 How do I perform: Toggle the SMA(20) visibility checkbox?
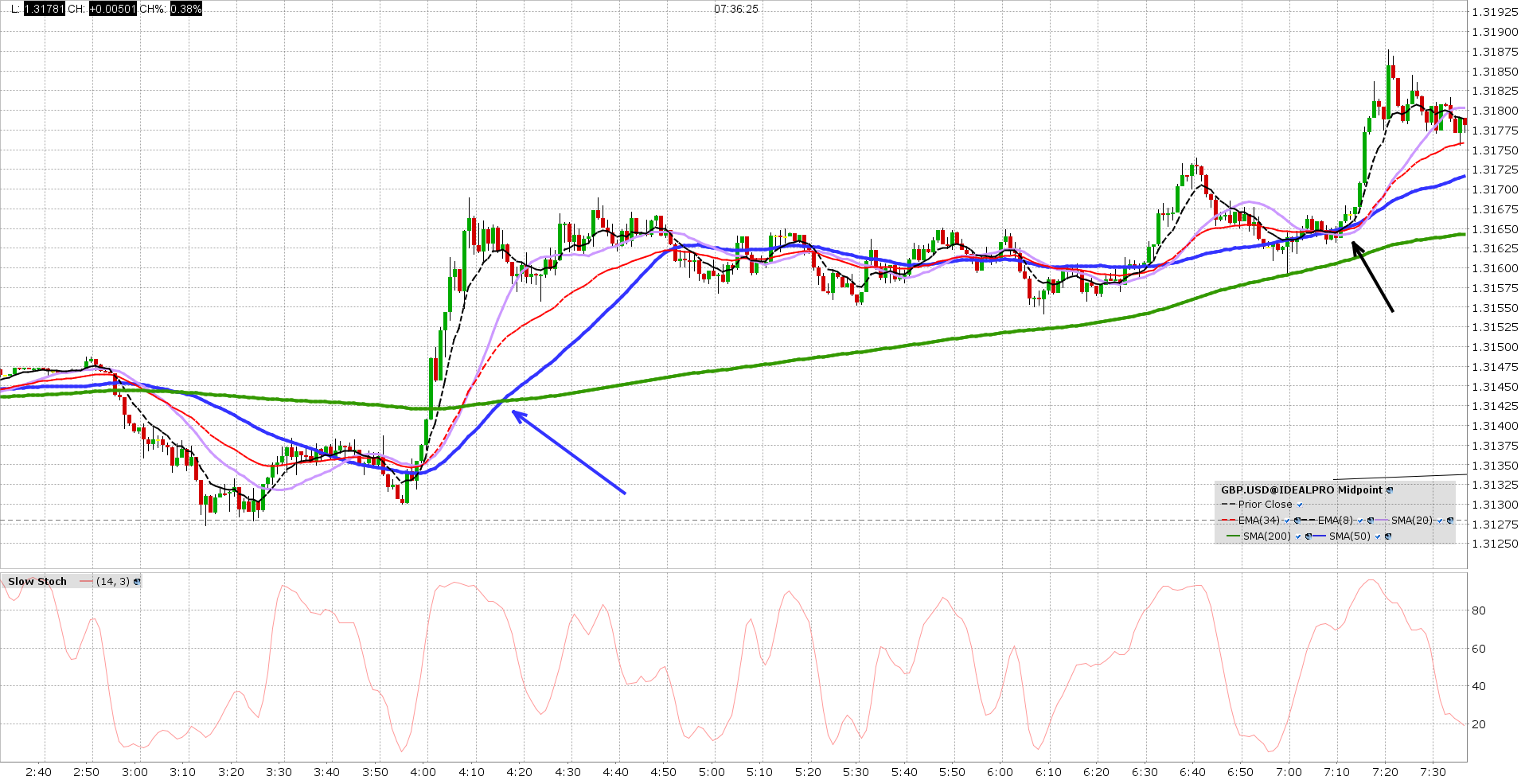point(1440,521)
